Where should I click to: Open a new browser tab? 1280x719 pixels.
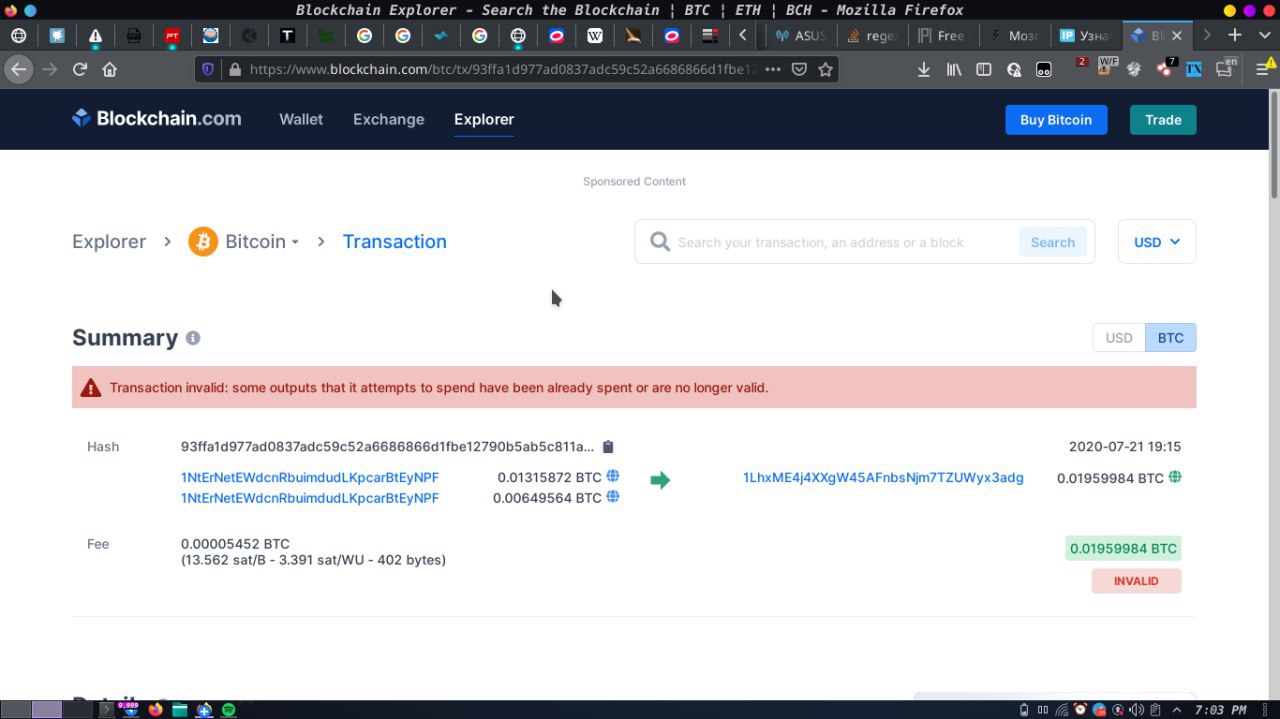pyautogui.click(x=1235, y=35)
